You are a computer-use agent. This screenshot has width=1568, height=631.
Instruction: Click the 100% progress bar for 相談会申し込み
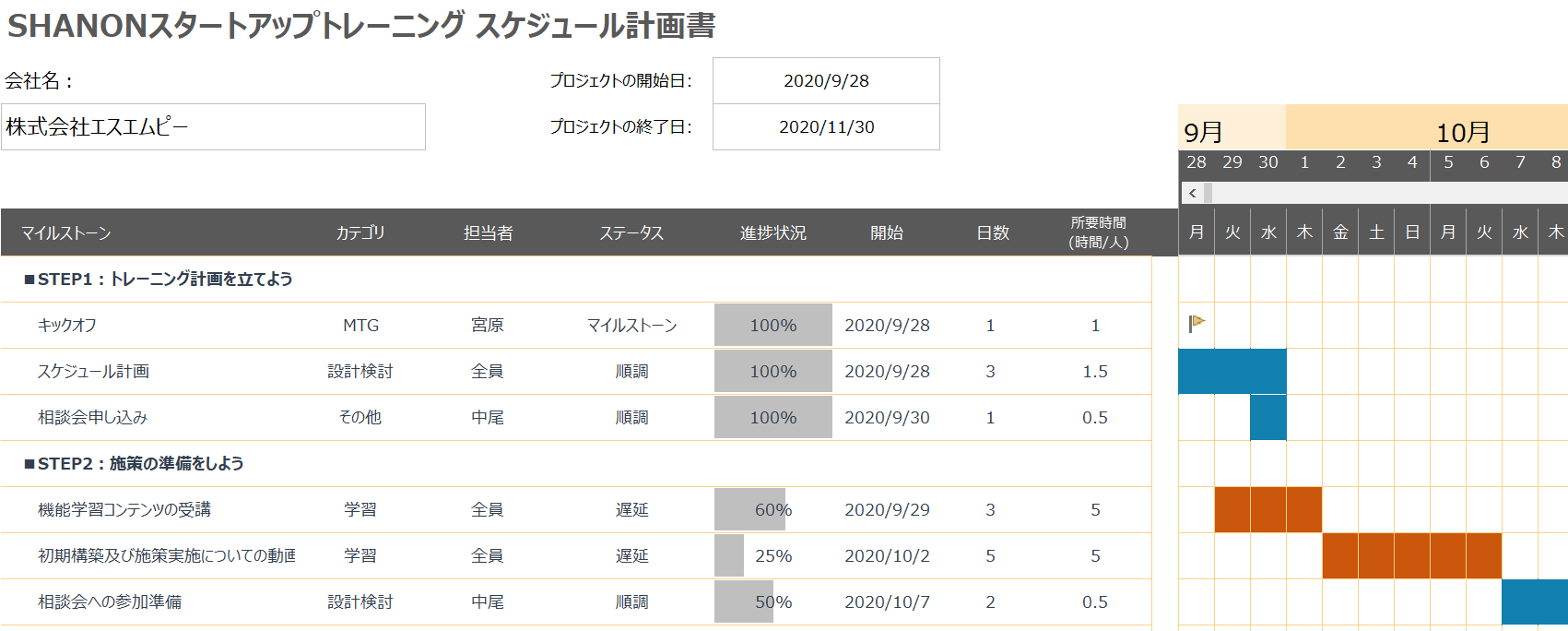pos(772,417)
